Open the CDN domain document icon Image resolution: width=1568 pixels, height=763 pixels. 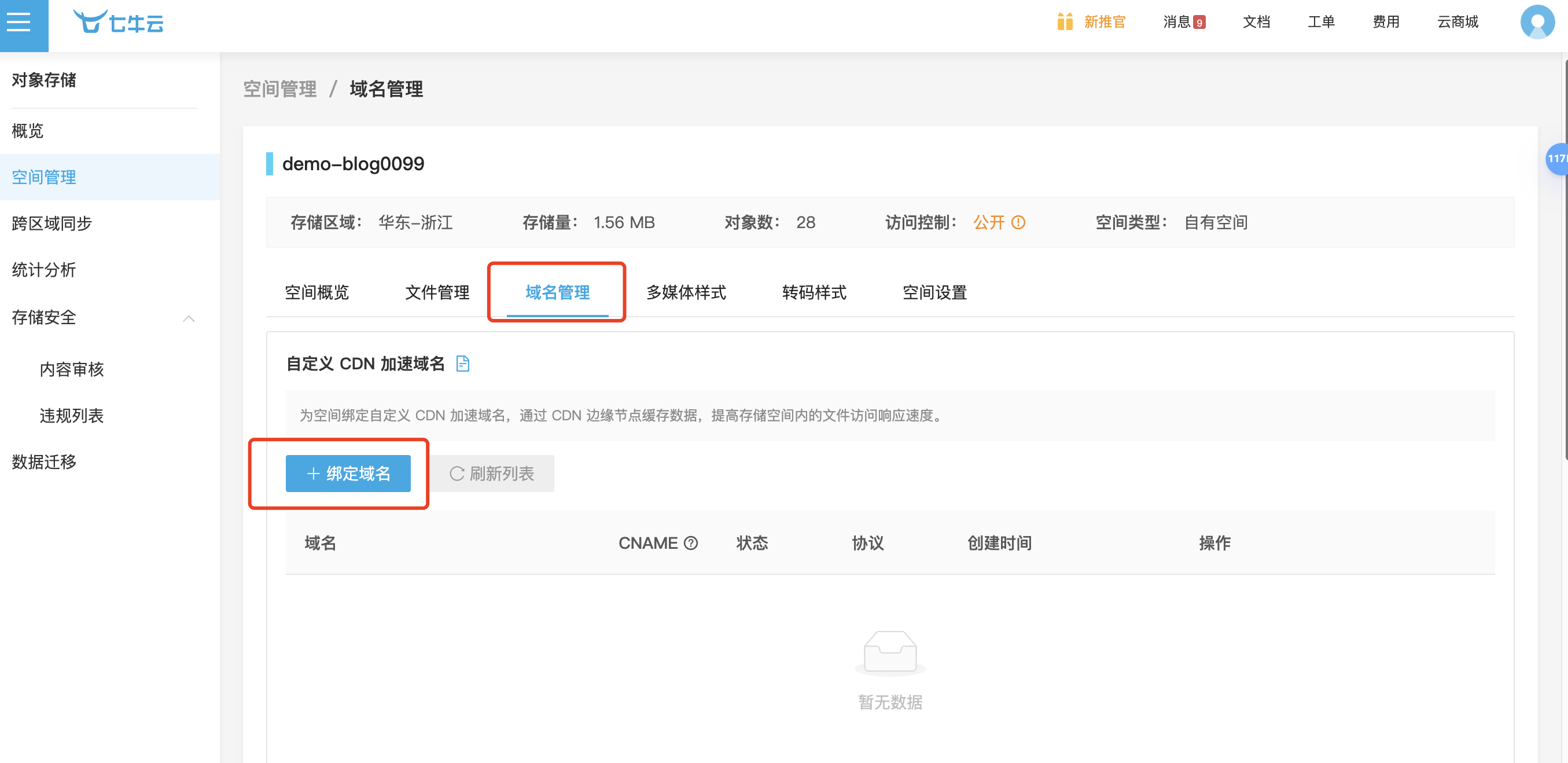tap(463, 364)
